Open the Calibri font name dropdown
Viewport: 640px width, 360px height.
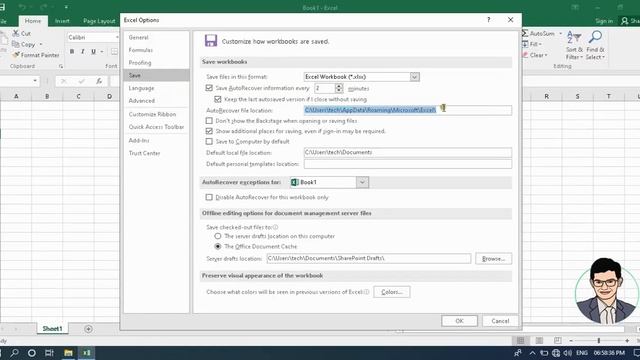117,37
